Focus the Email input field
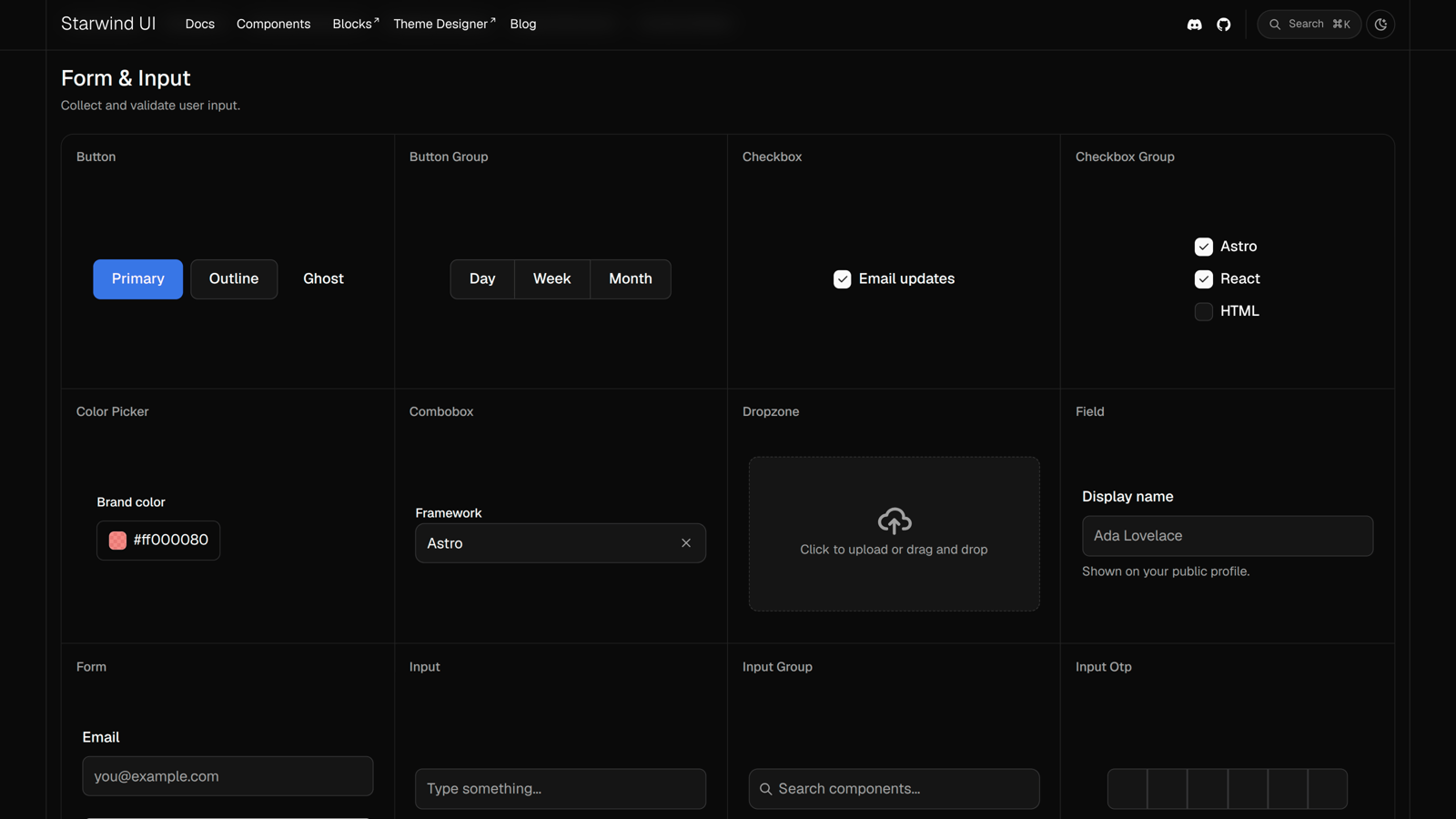Viewport: 1456px width, 819px height. pyautogui.click(x=227, y=776)
